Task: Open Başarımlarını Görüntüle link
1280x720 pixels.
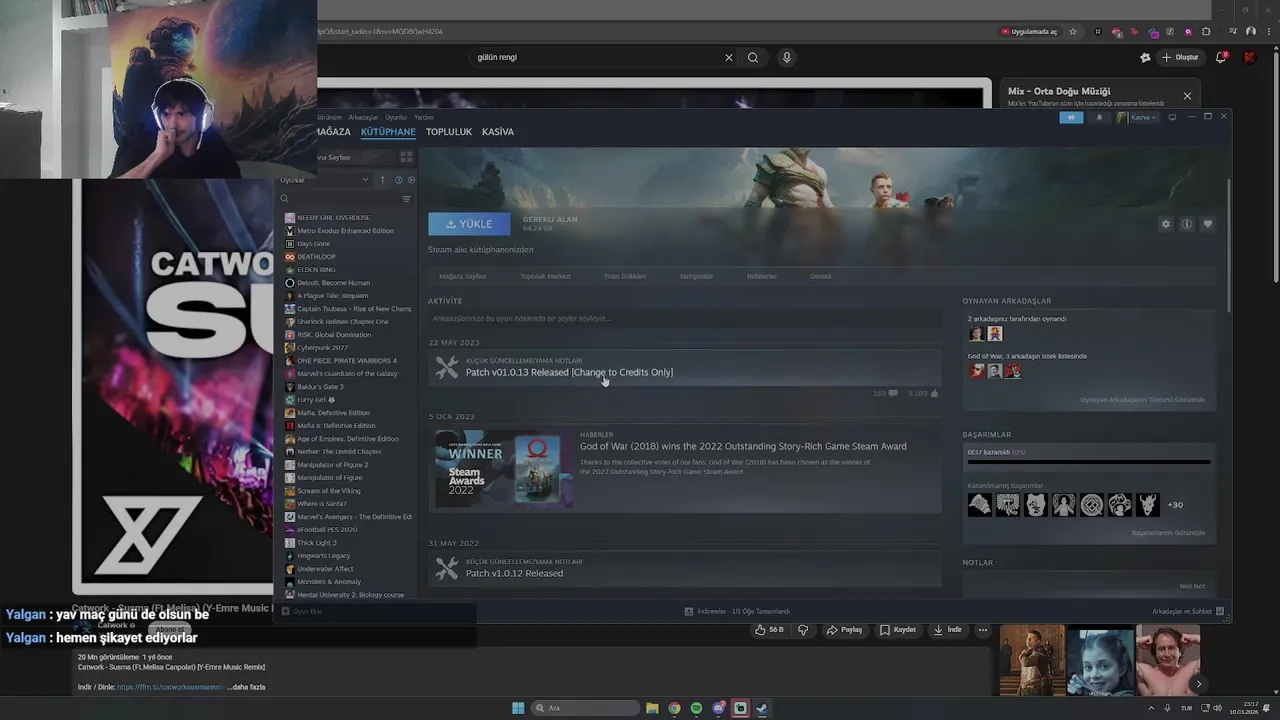Action: (x=1168, y=533)
